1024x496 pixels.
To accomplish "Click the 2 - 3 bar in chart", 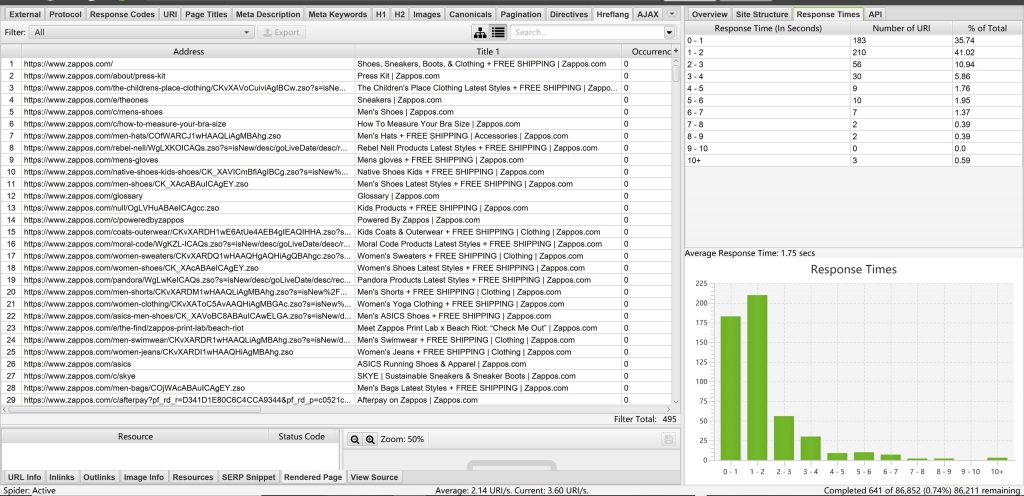I will coord(784,437).
